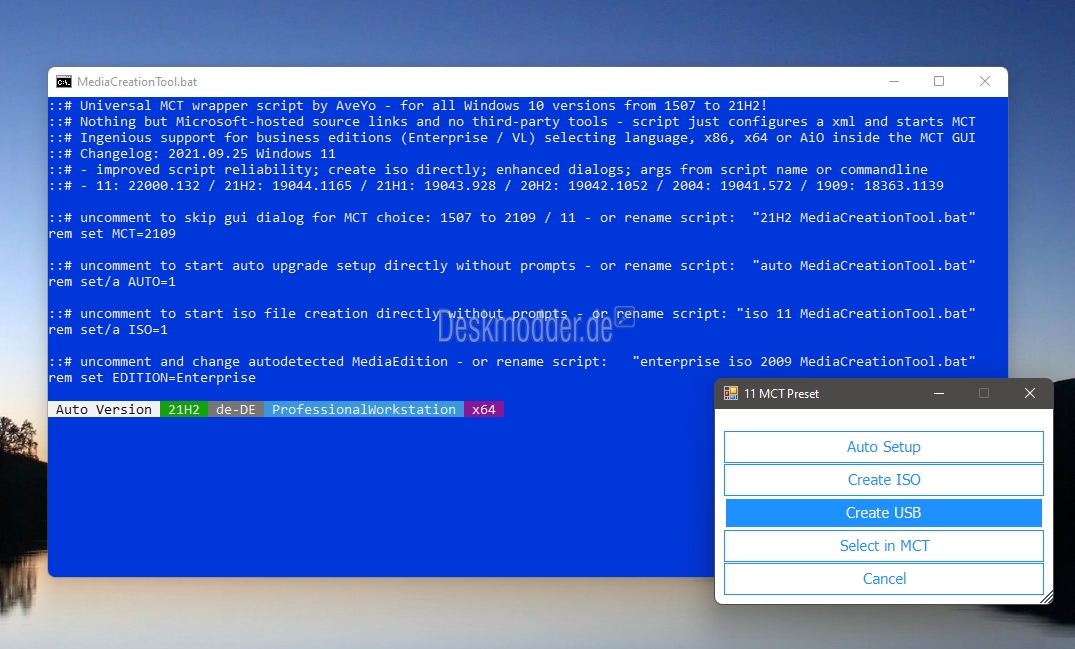Viewport: 1075px width, 649px height.
Task: Click the 11 MCT Preset dialog icon
Action: pos(731,394)
